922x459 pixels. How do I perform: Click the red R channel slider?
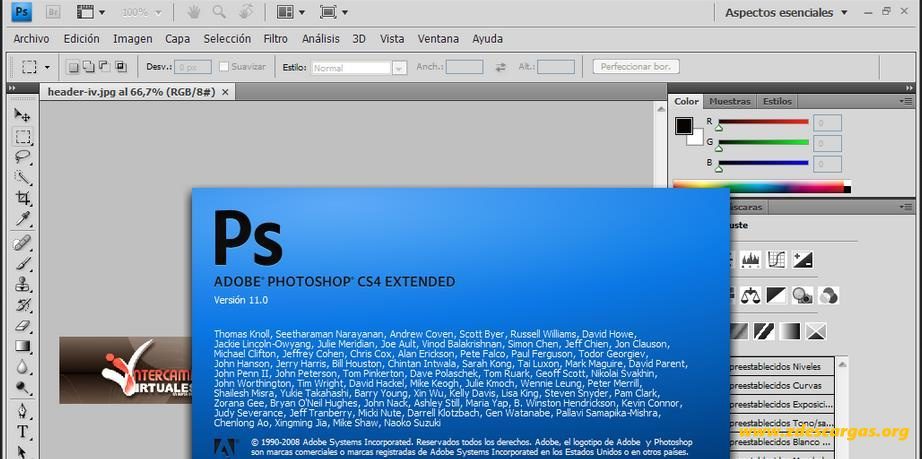[763, 122]
